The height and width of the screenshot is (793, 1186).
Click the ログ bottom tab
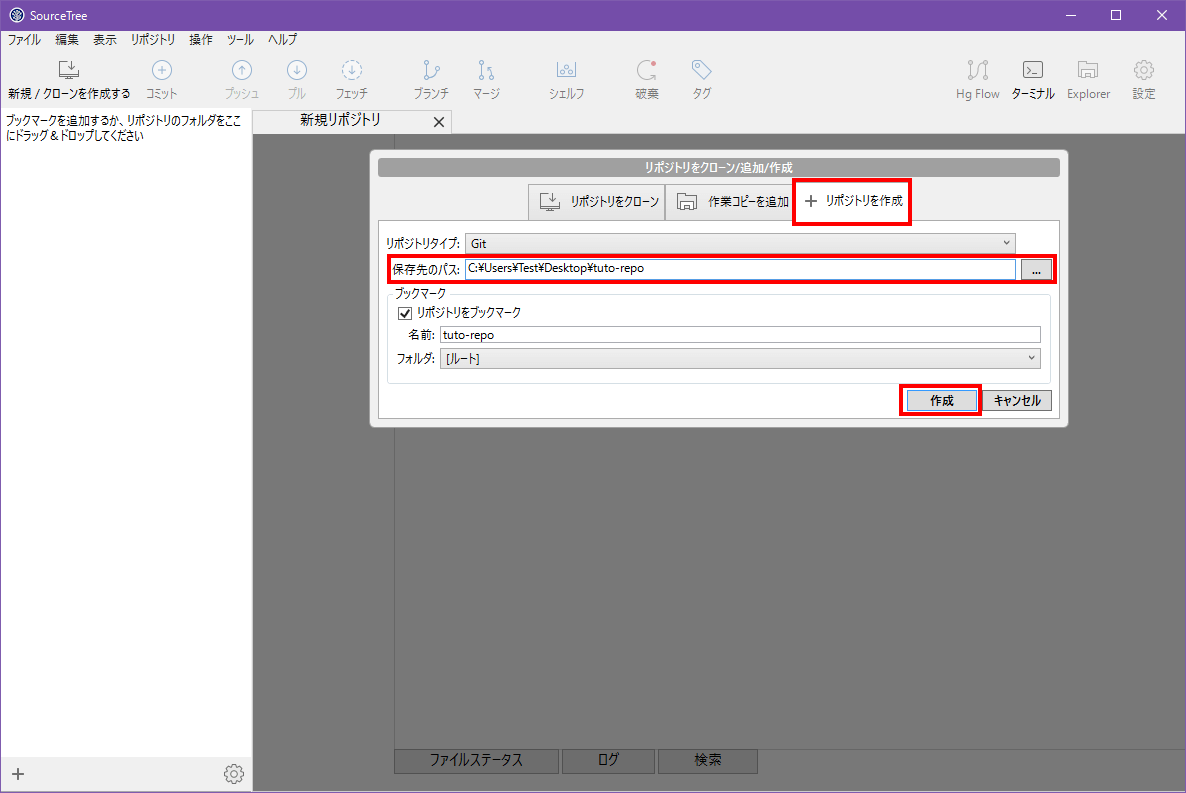click(x=608, y=760)
